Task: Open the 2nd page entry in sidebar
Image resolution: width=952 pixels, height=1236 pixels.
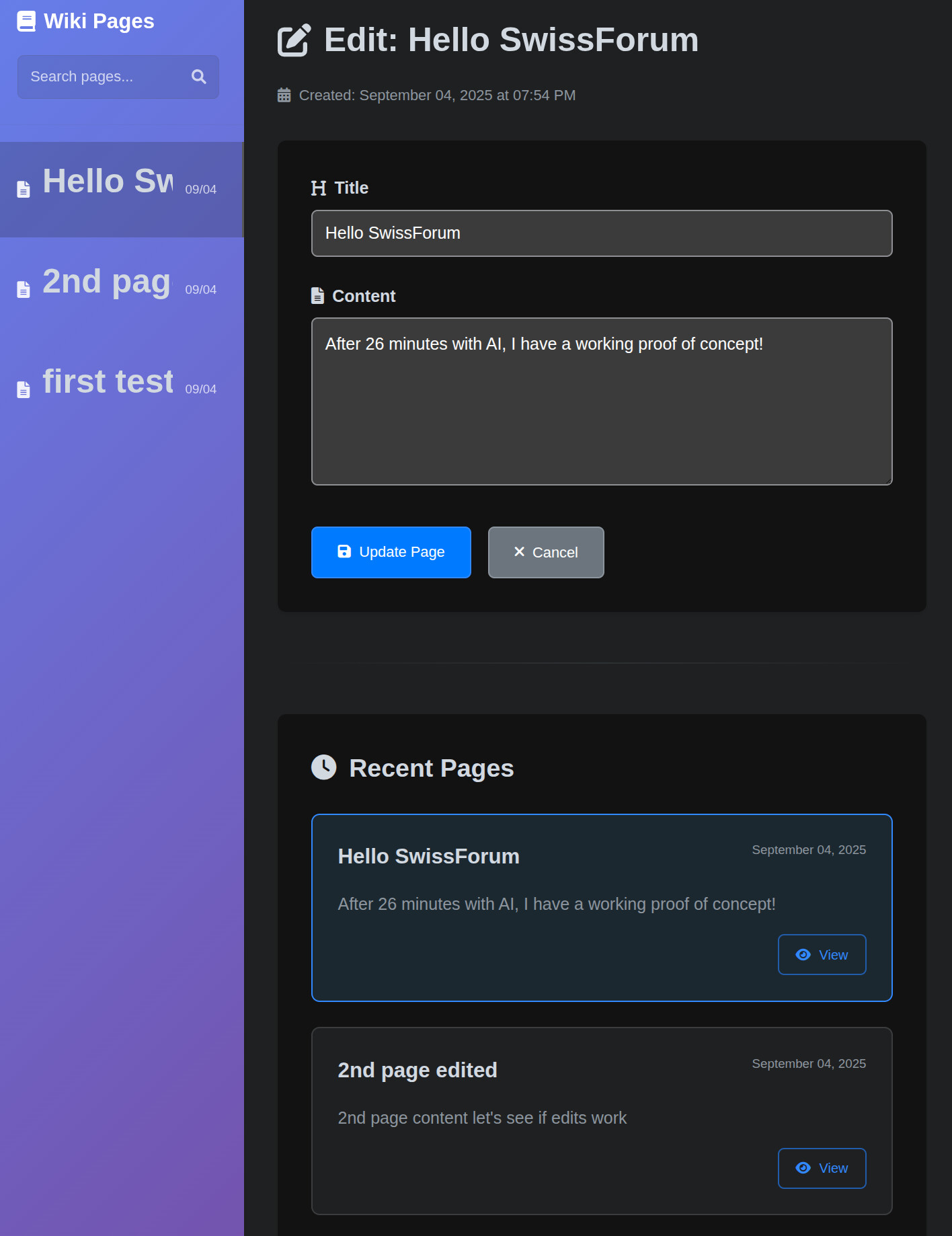Action: (x=107, y=282)
